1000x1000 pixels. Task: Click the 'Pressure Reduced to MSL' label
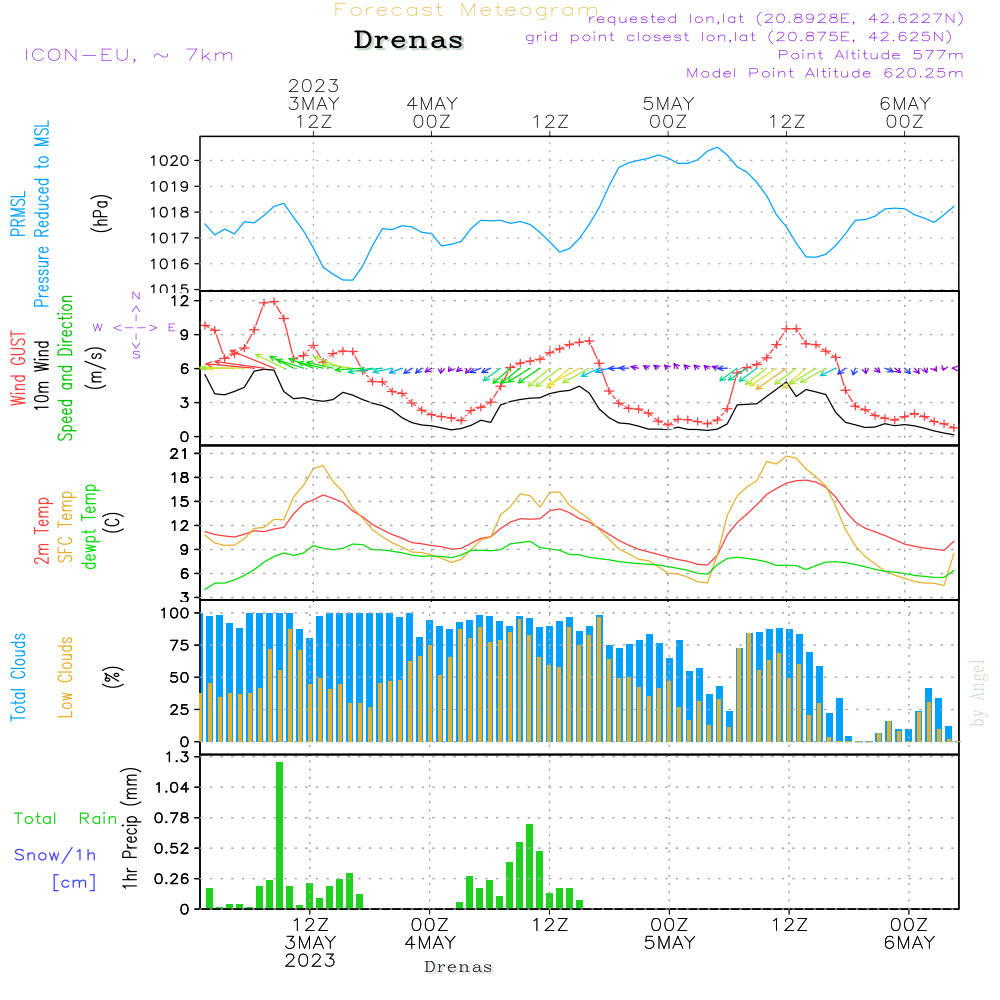41,214
